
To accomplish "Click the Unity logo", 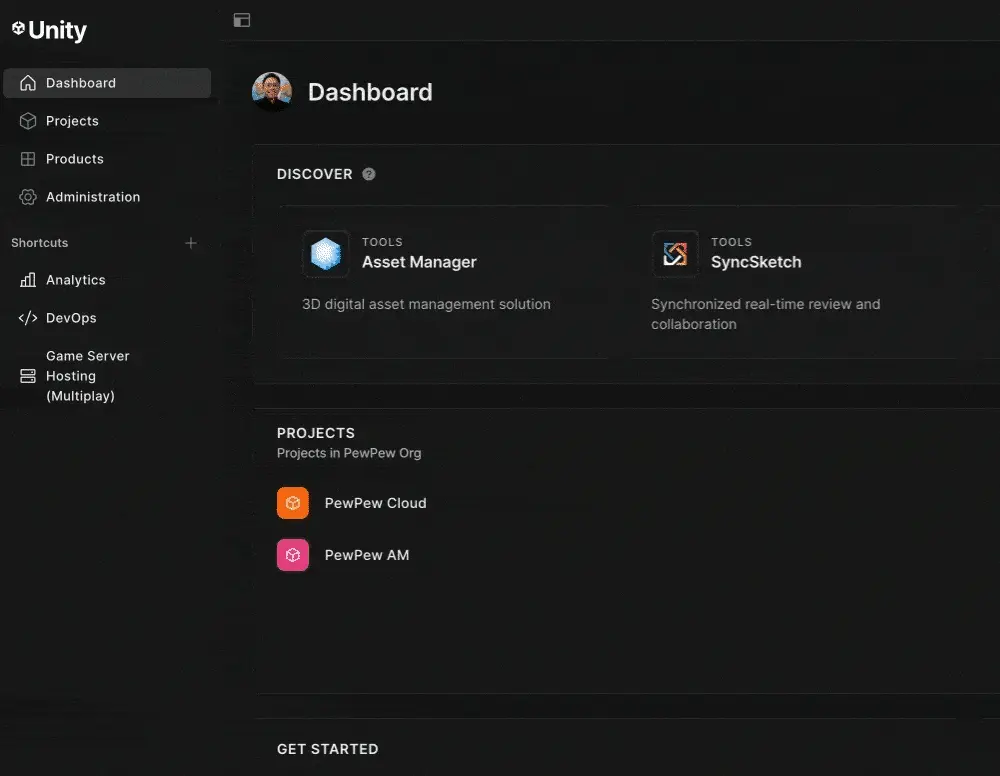I will [48, 30].
